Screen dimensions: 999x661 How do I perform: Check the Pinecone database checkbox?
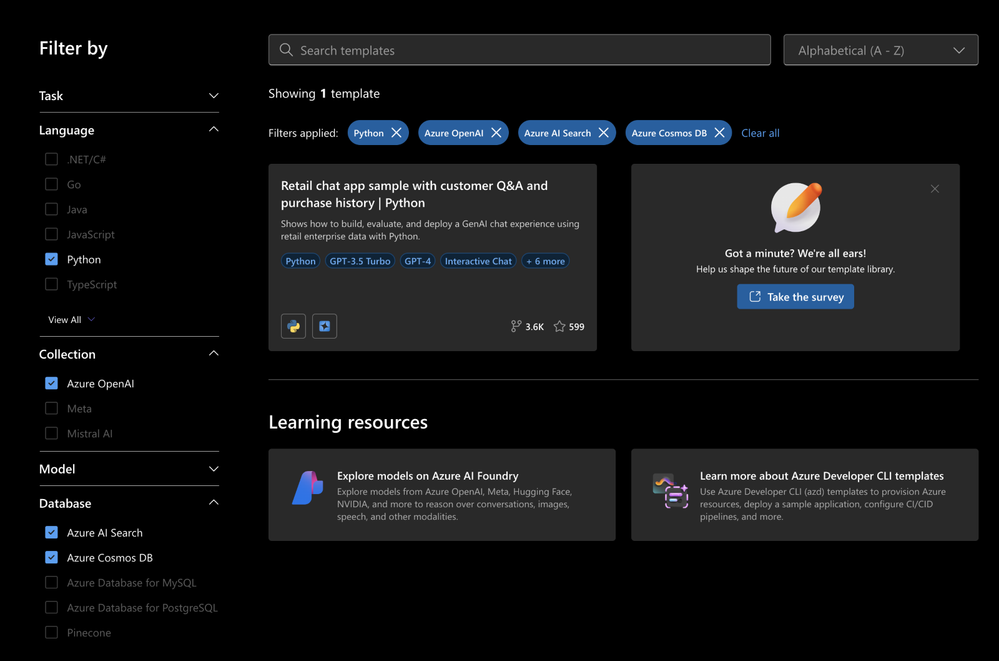52,632
